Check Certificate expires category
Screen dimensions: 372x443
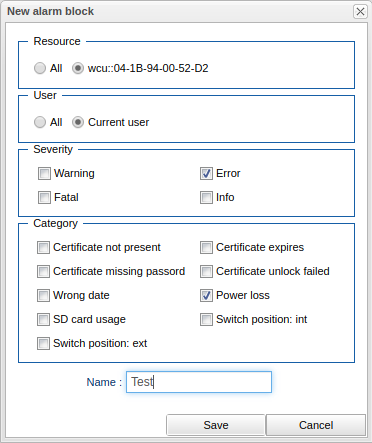(x=206, y=247)
